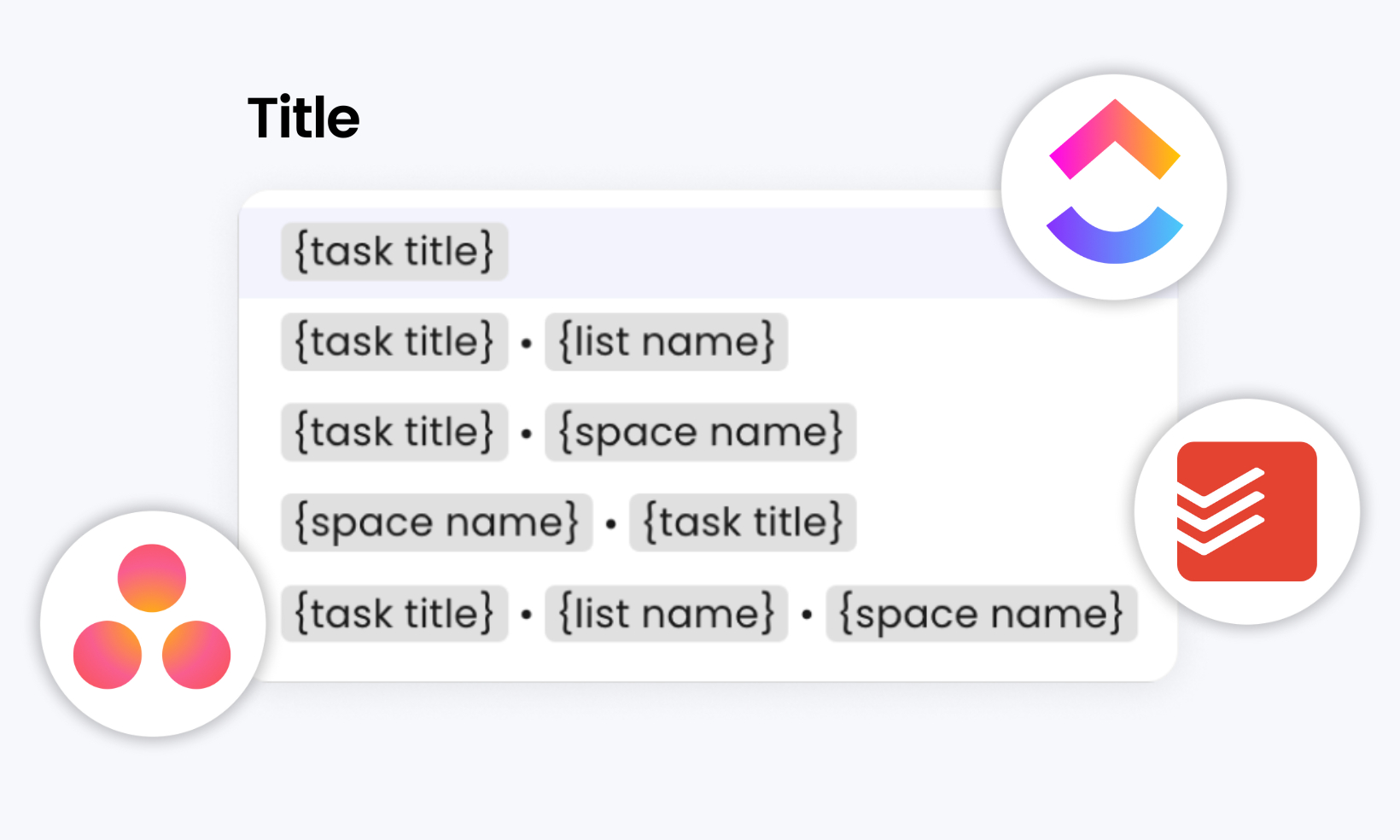Select the three-part task, list, space format

pyautogui.click(x=709, y=614)
